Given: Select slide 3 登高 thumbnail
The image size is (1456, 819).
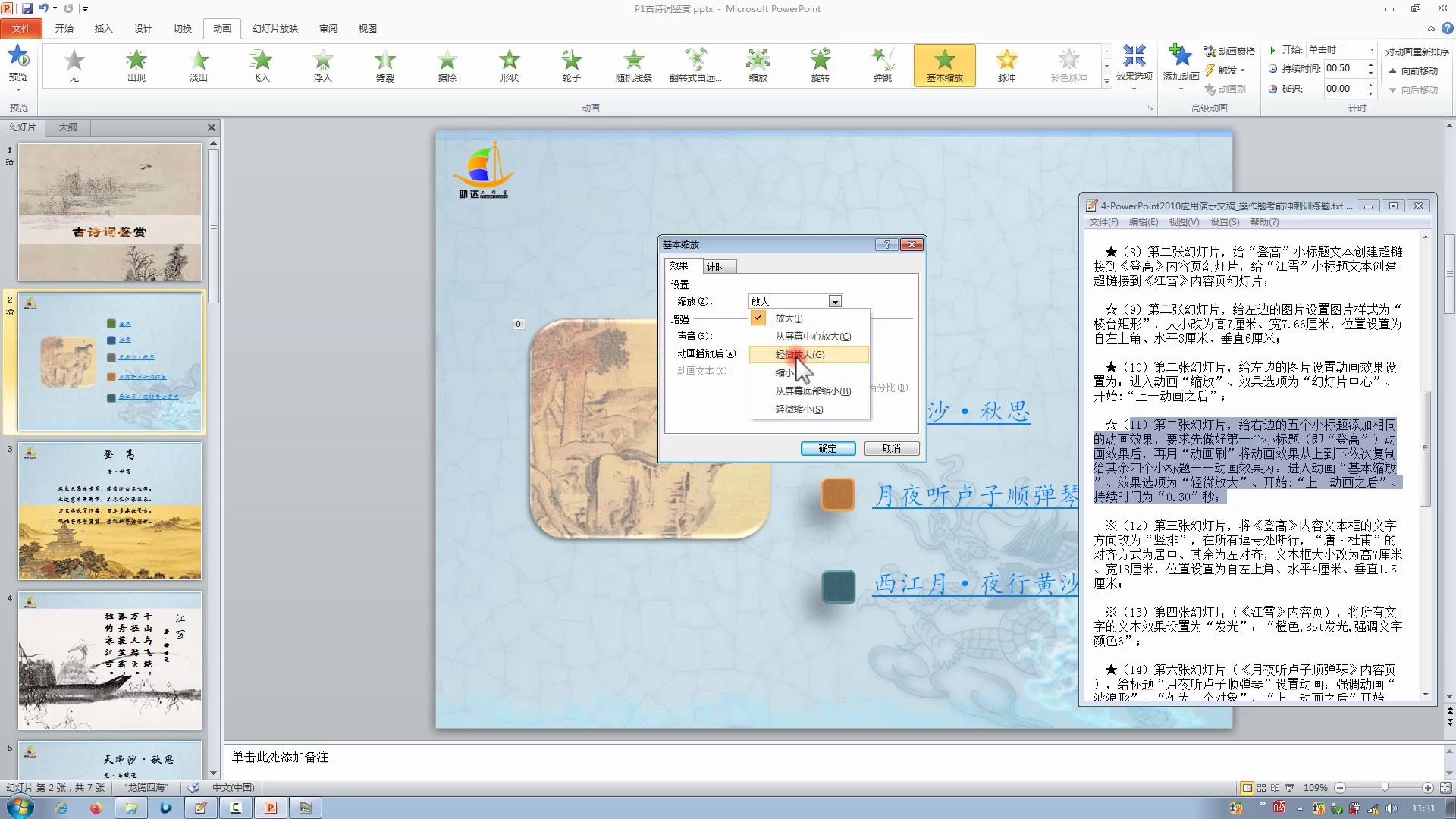Looking at the screenshot, I should (x=110, y=511).
